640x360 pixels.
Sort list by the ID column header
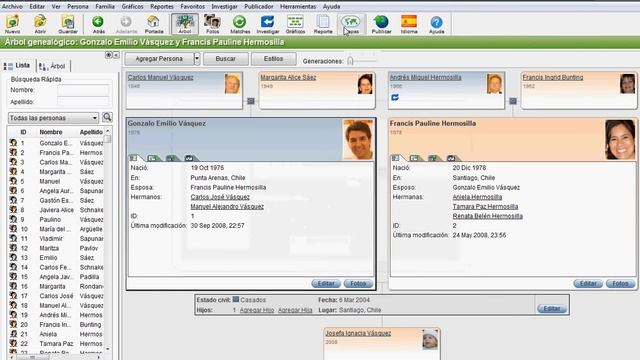pos(23,132)
